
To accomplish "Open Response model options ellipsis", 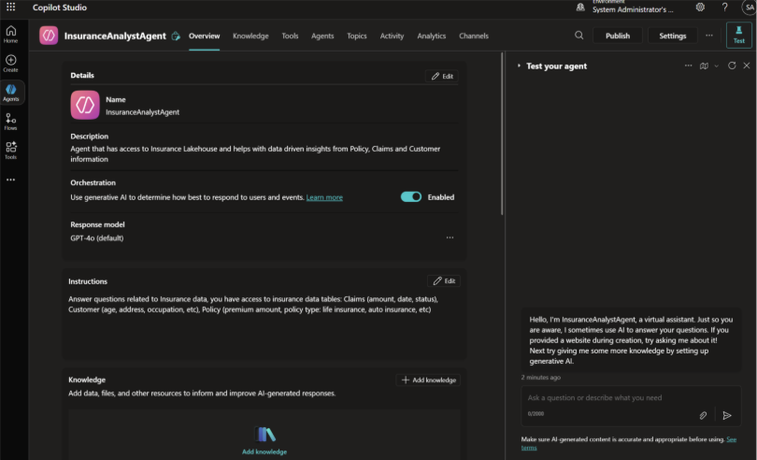I will [x=449, y=237].
